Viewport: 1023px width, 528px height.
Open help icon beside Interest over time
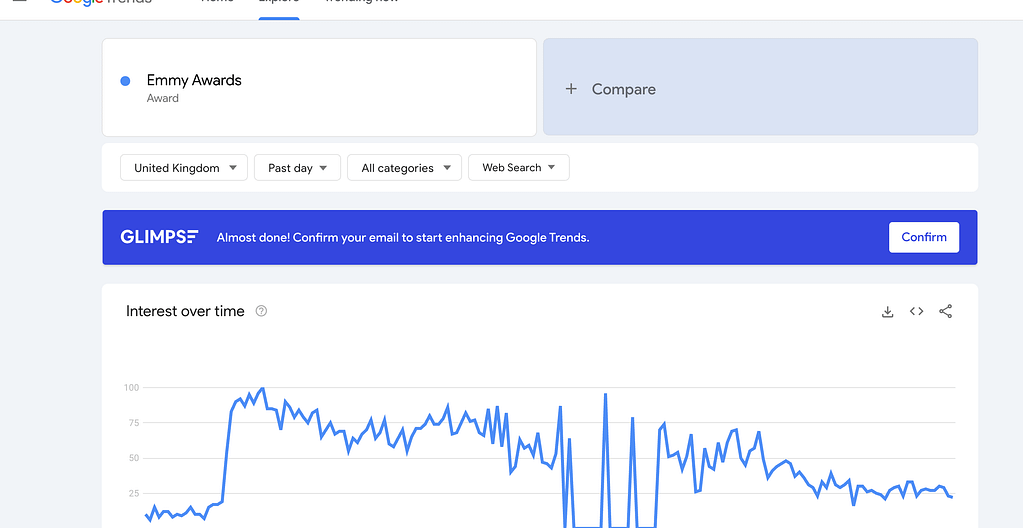click(x=261, y=311)
